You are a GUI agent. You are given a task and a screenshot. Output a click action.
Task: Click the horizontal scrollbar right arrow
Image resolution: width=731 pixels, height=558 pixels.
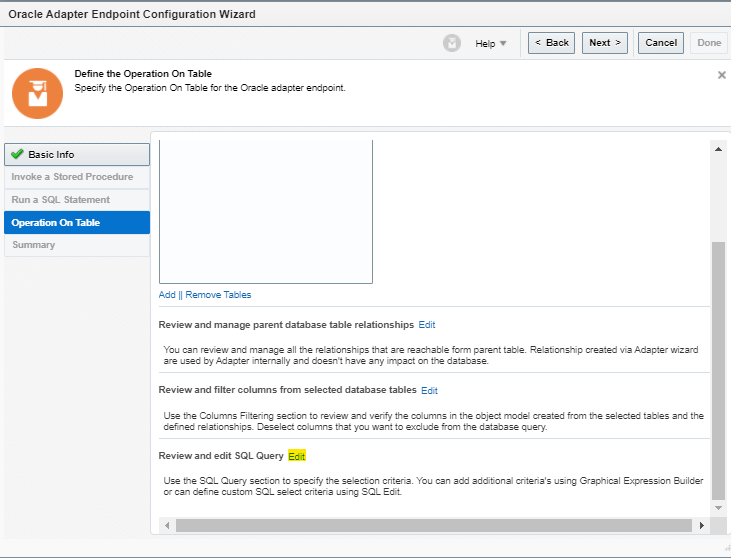[702, 525]
